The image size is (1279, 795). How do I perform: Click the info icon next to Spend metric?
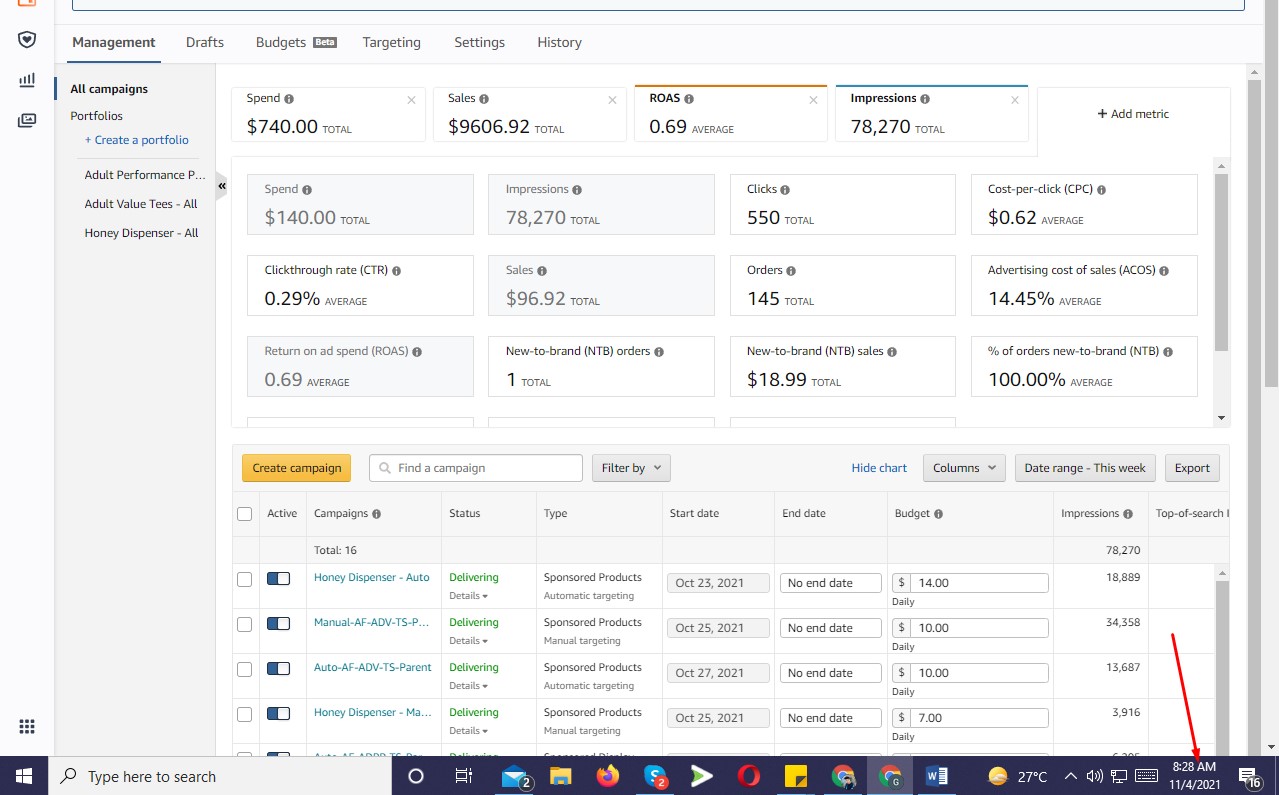[289, 98]
